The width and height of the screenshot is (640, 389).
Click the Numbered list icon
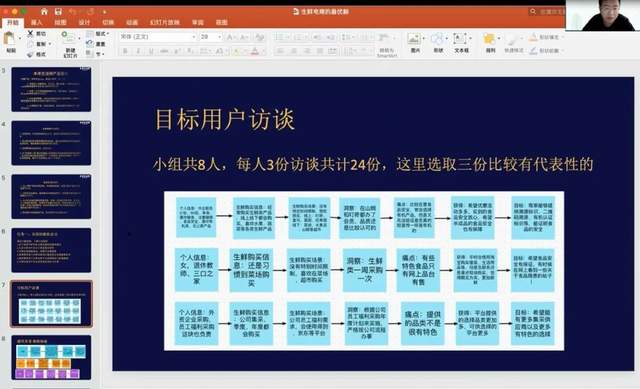pyautogui.click(x=298, y=38)
